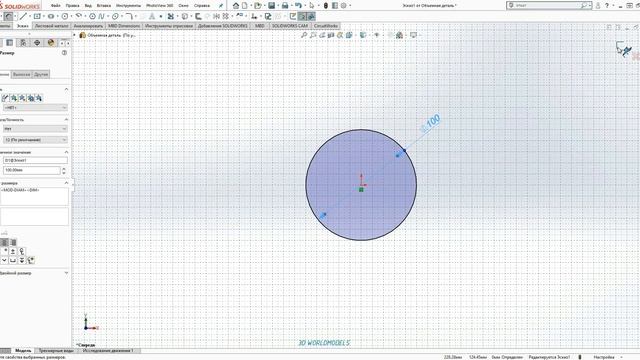Viewport: 640px width, 360px height.
Task: Switch to the Листовой металл tab
Action: [51, 26]
